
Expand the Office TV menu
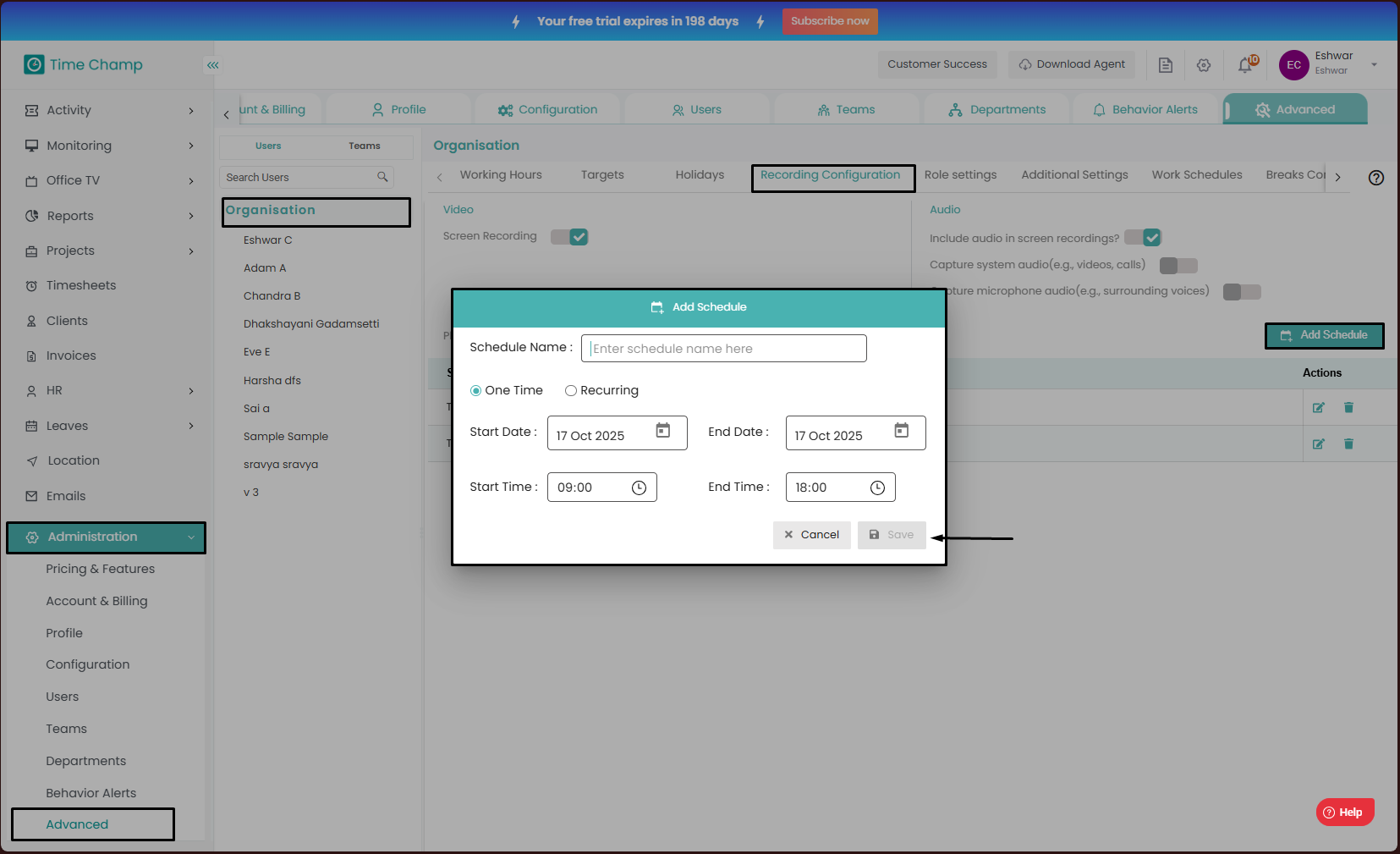tap(191, 181)
